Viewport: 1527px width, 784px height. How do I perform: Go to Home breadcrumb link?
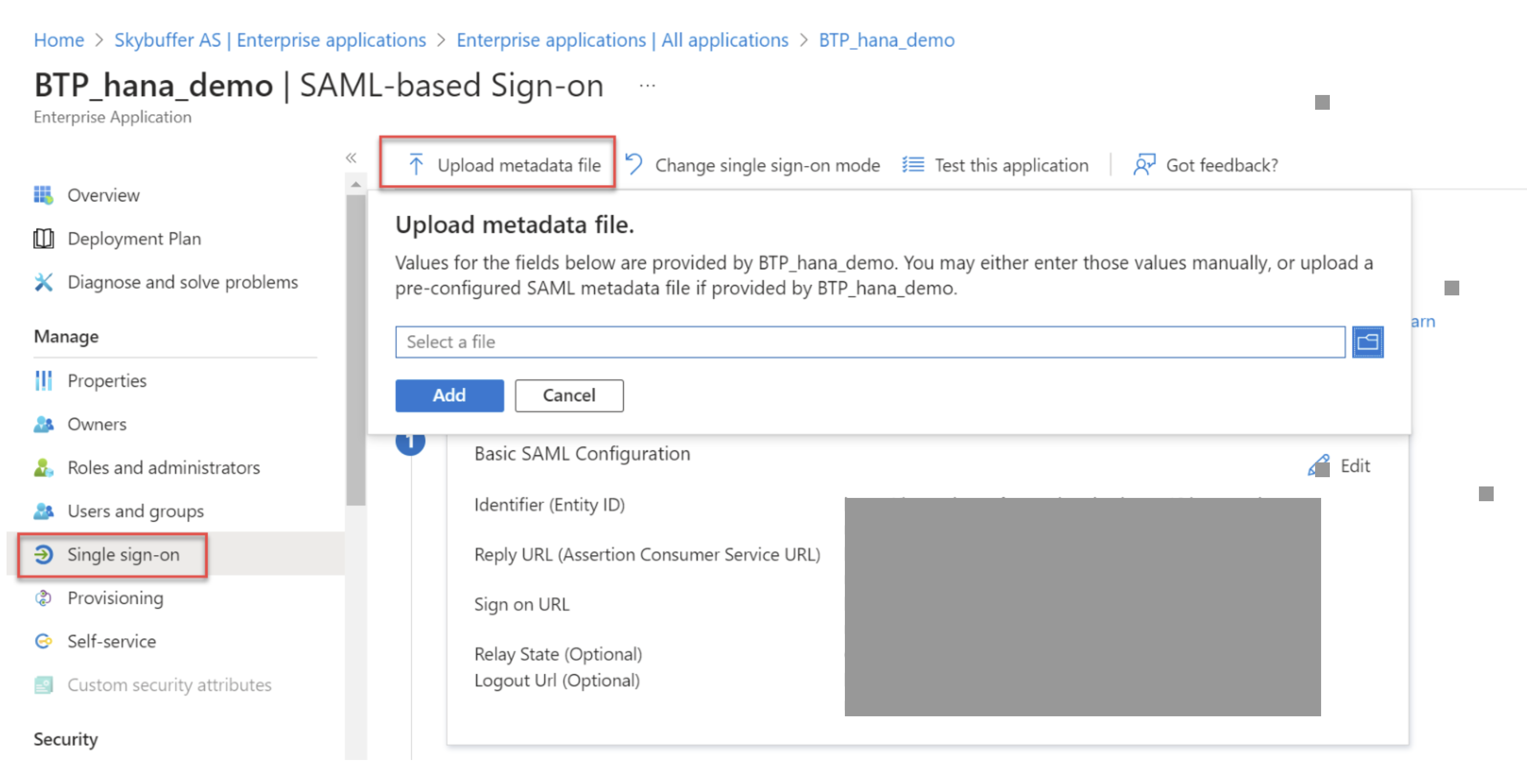point(58,40)
